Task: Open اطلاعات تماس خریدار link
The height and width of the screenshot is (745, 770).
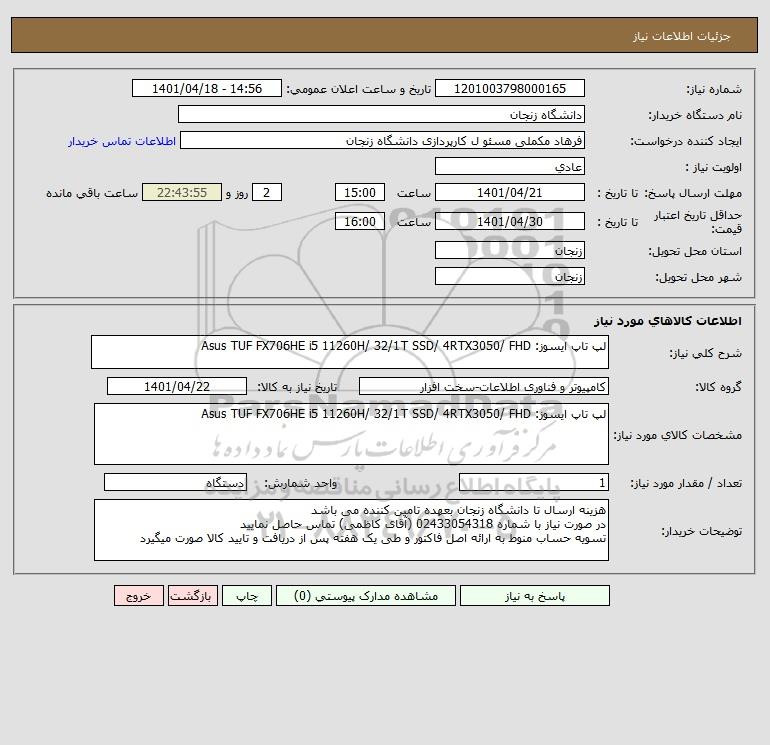Action: coord(122,141)
